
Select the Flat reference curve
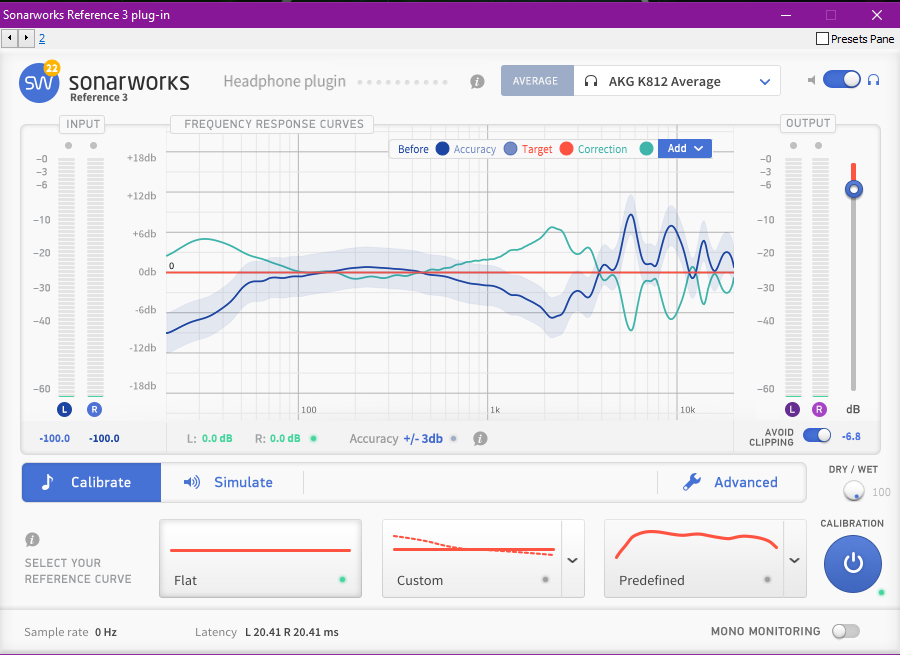tap(260, 559)
